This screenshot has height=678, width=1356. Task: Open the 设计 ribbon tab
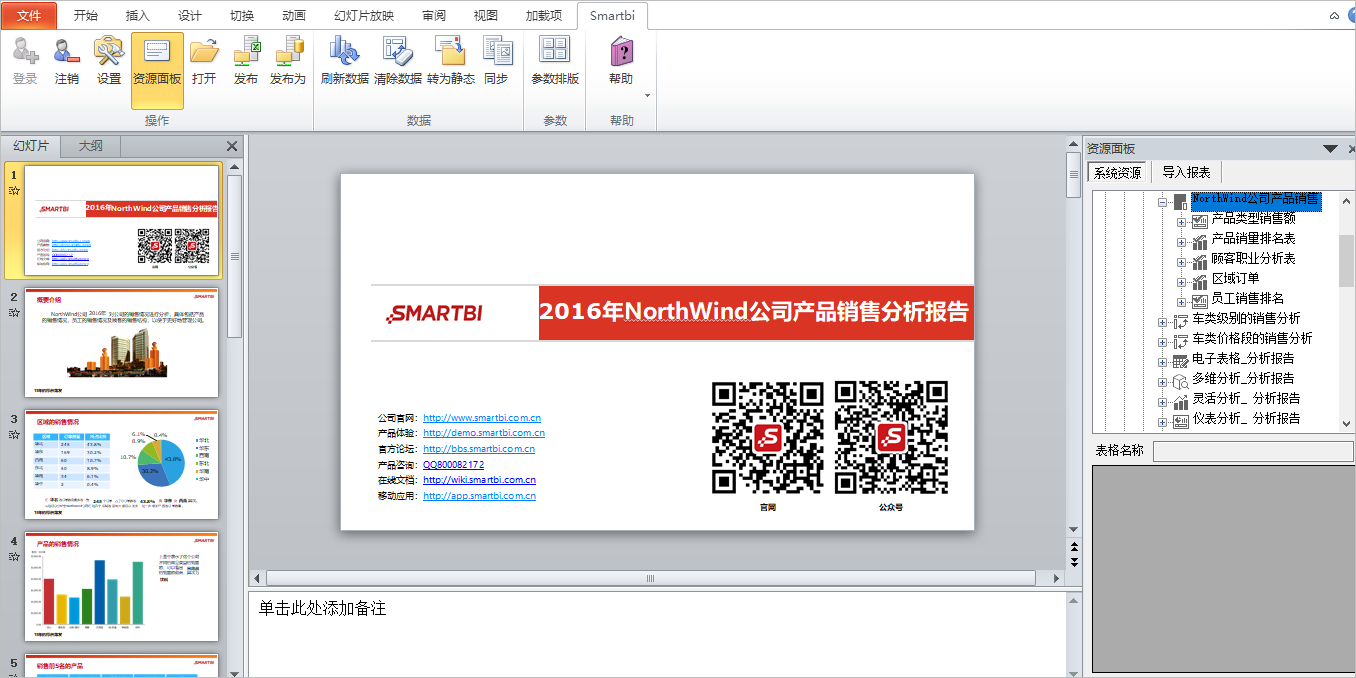pos(190,16)
